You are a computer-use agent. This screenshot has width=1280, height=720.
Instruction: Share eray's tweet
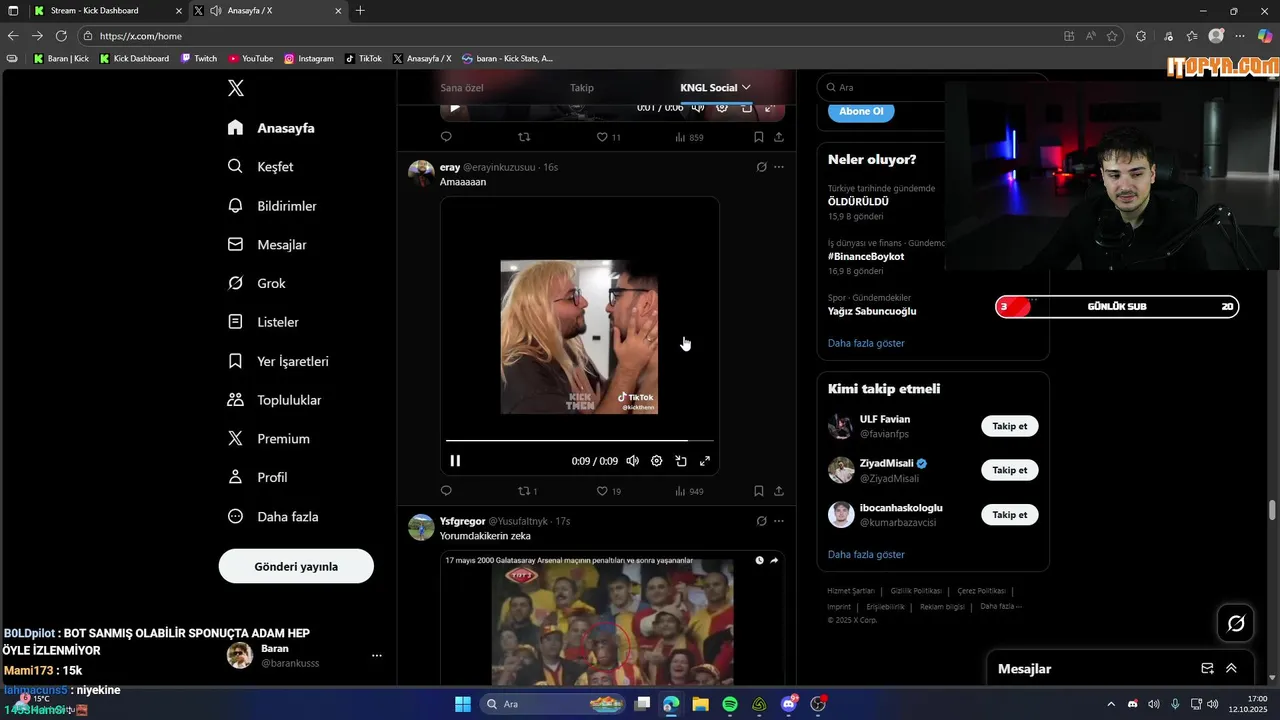[x=779, y=491]
